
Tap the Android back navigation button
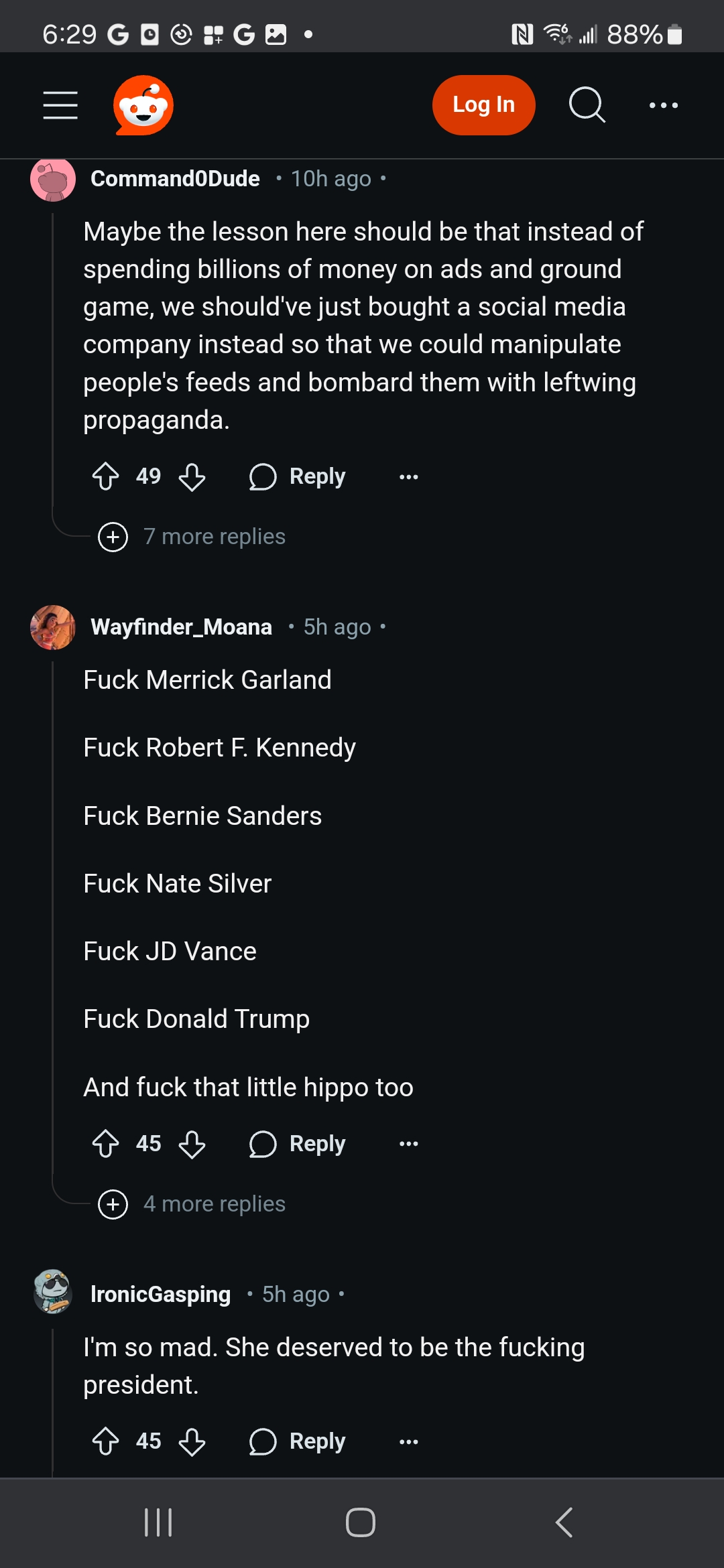[x=564, y=1522]
